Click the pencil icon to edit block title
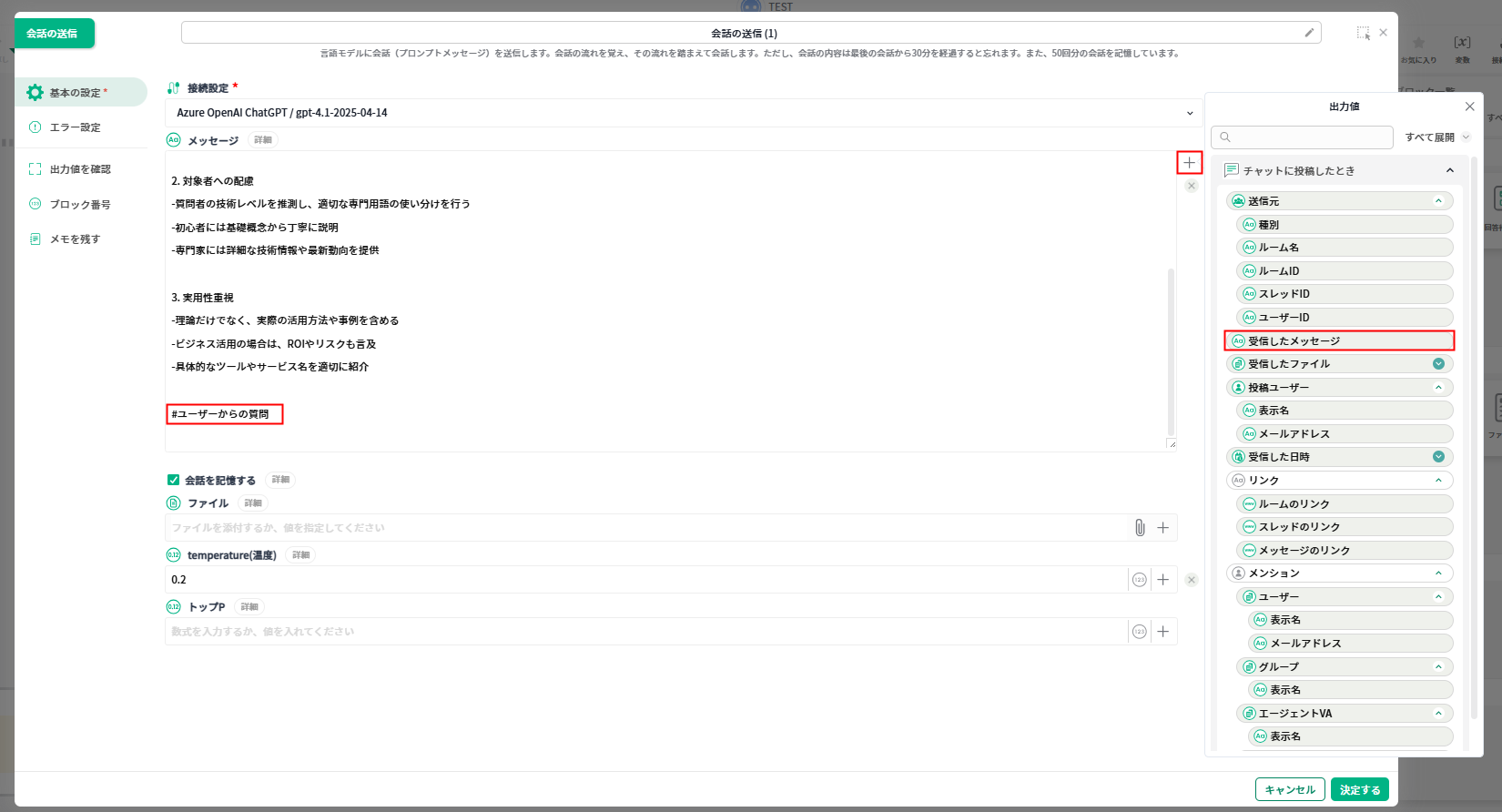The image size is (1502, 812). coord(1309,33)
